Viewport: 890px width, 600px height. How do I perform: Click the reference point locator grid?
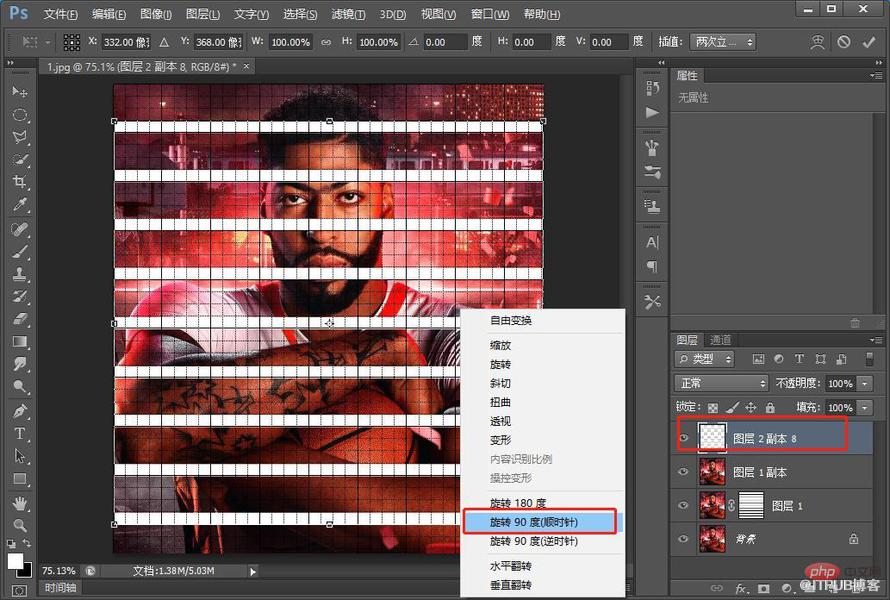click(x=72, y=42)
